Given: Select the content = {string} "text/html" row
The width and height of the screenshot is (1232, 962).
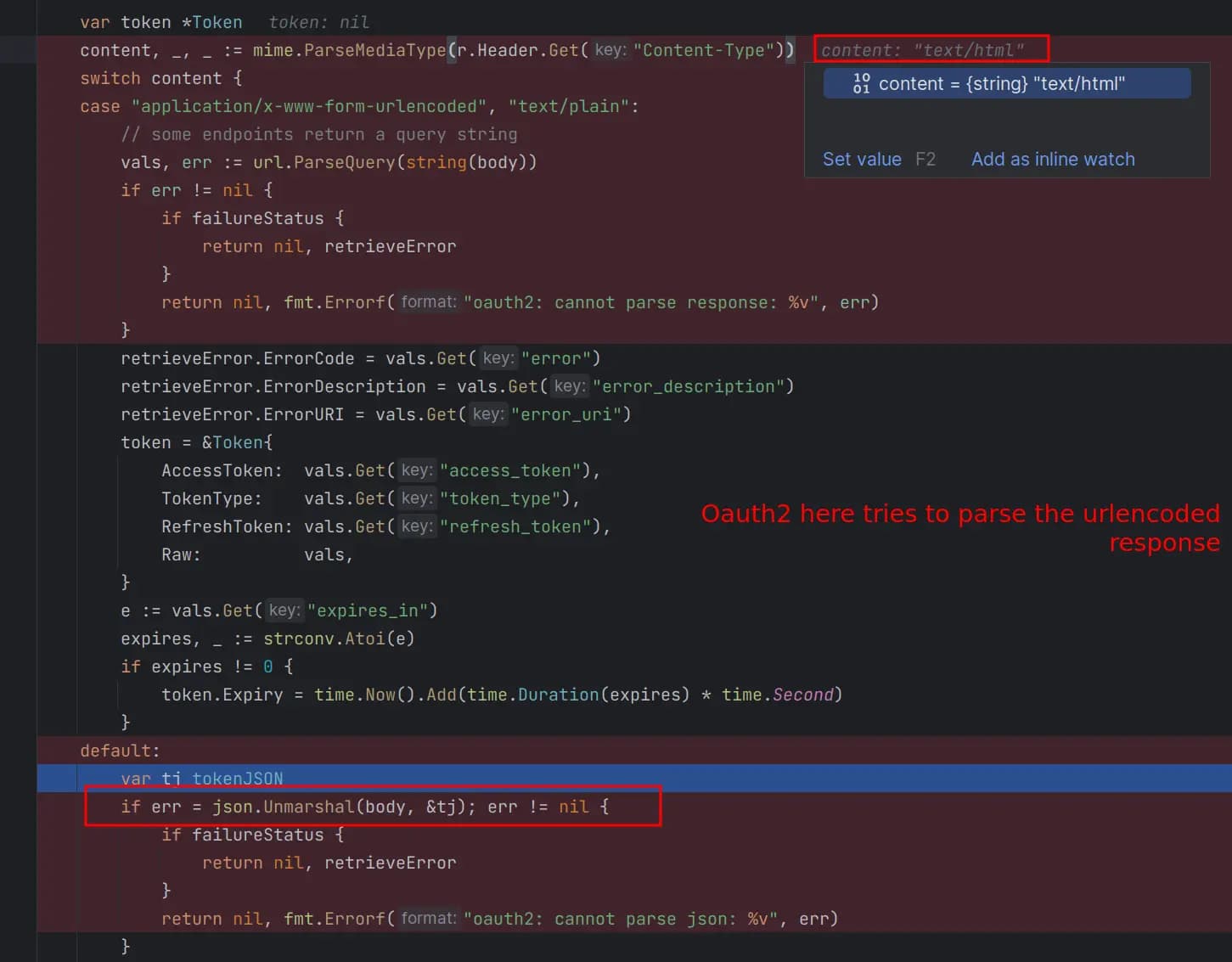Looking at the screenshot, I should coord(1007,83).
